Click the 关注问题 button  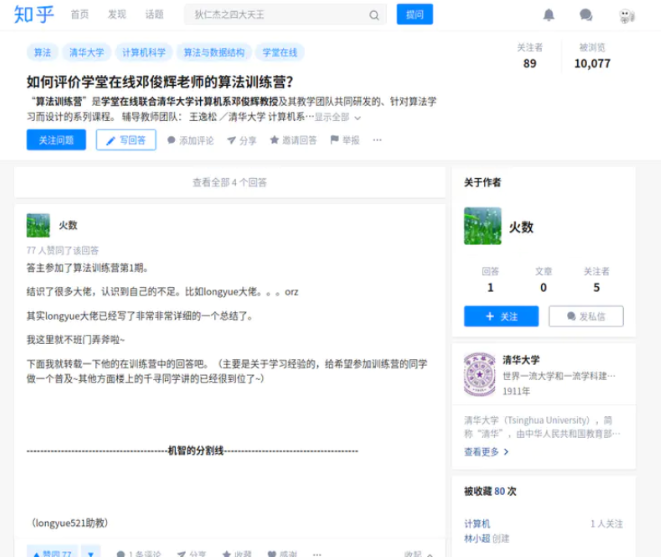pyautogui.click(x=56, y=140)
